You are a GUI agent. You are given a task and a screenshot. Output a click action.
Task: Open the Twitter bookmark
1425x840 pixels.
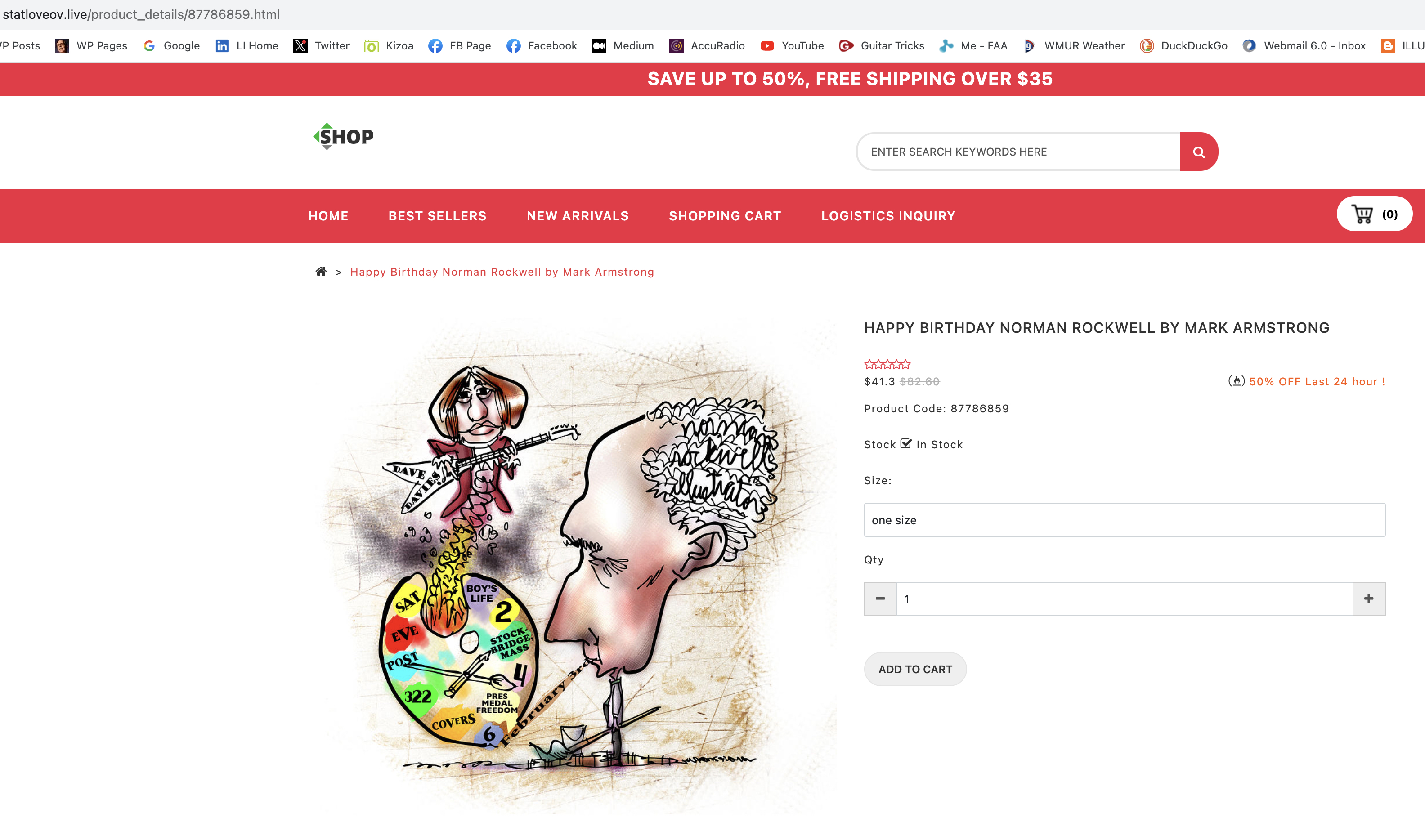(x=321, y=46)
